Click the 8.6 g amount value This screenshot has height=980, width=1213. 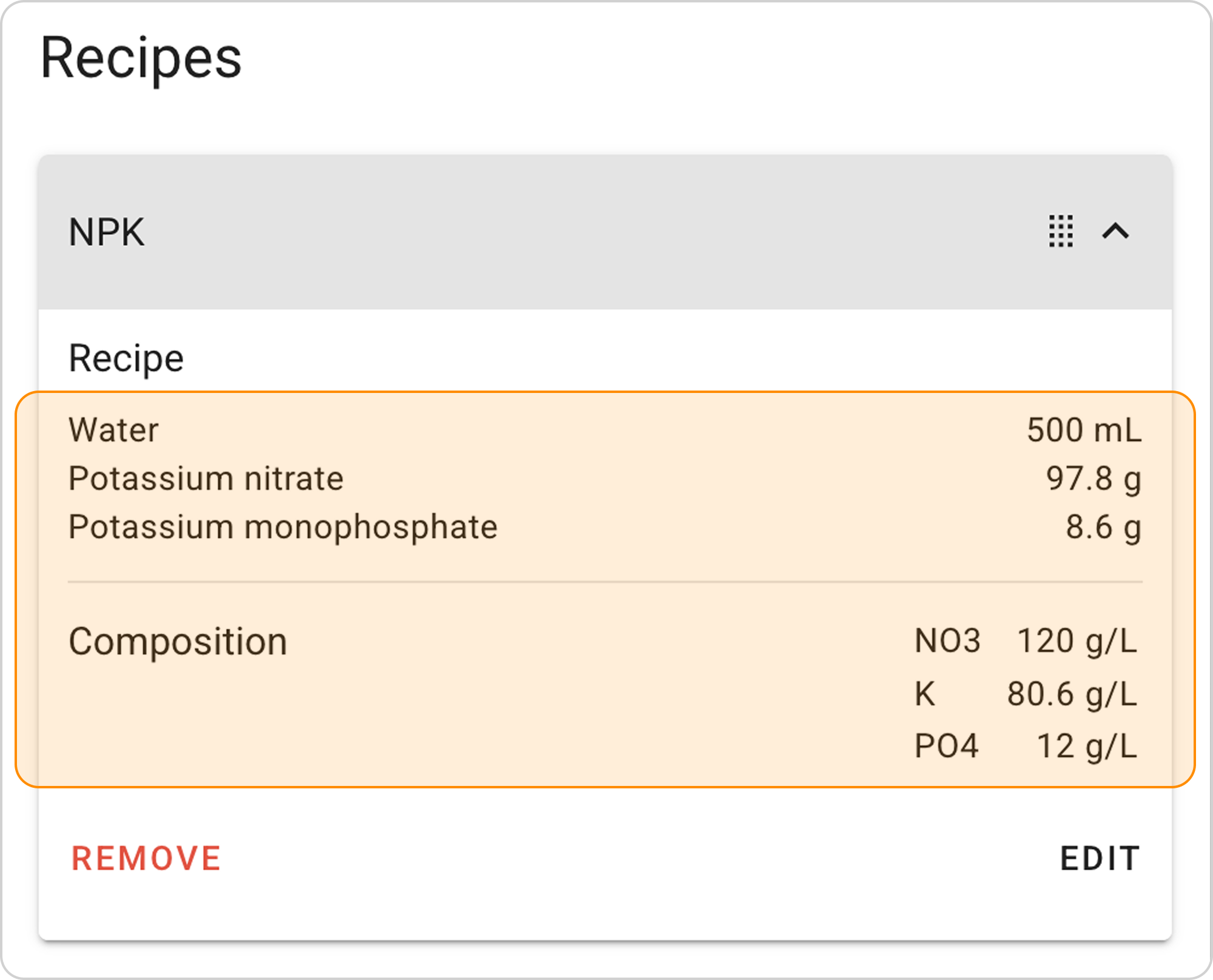click(1104, 527)
